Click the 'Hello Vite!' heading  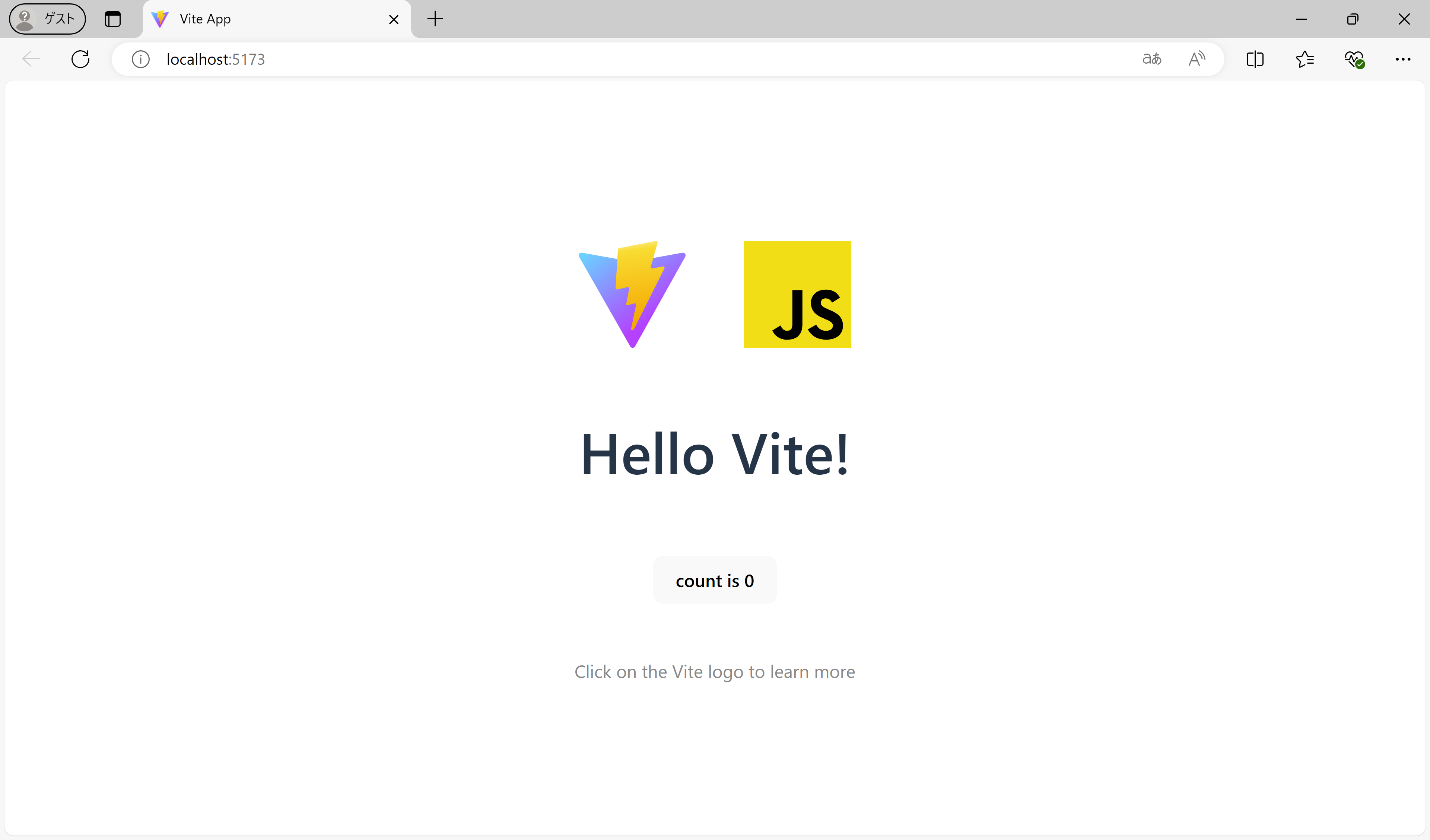[714, 454]
